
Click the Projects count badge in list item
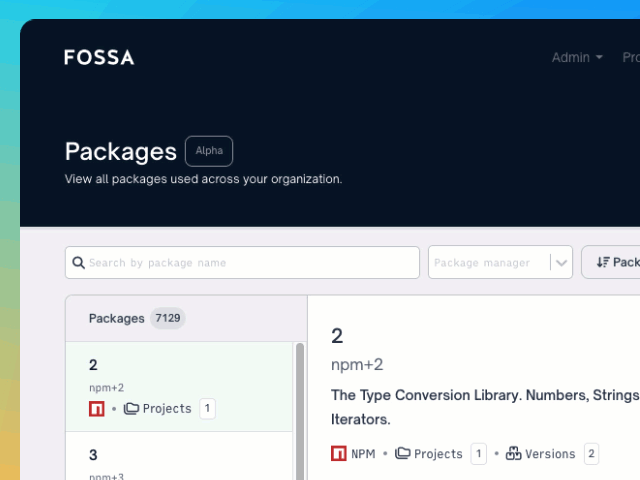pyautogui.click(x=207, y=408)
